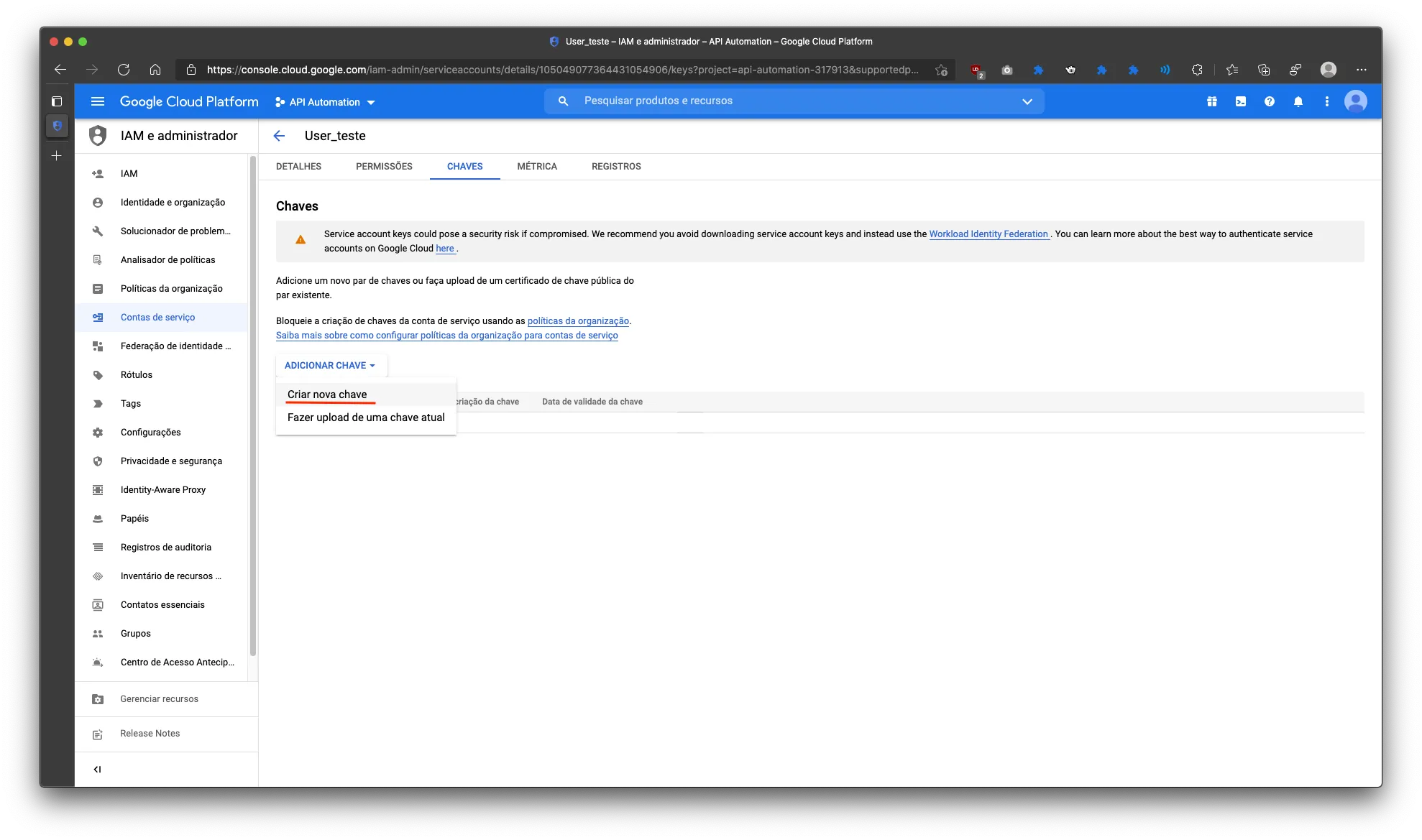Open Registros de auditoria in sidebar
The width and height of the screenshot is (1422, 840).
pos(162,548)
